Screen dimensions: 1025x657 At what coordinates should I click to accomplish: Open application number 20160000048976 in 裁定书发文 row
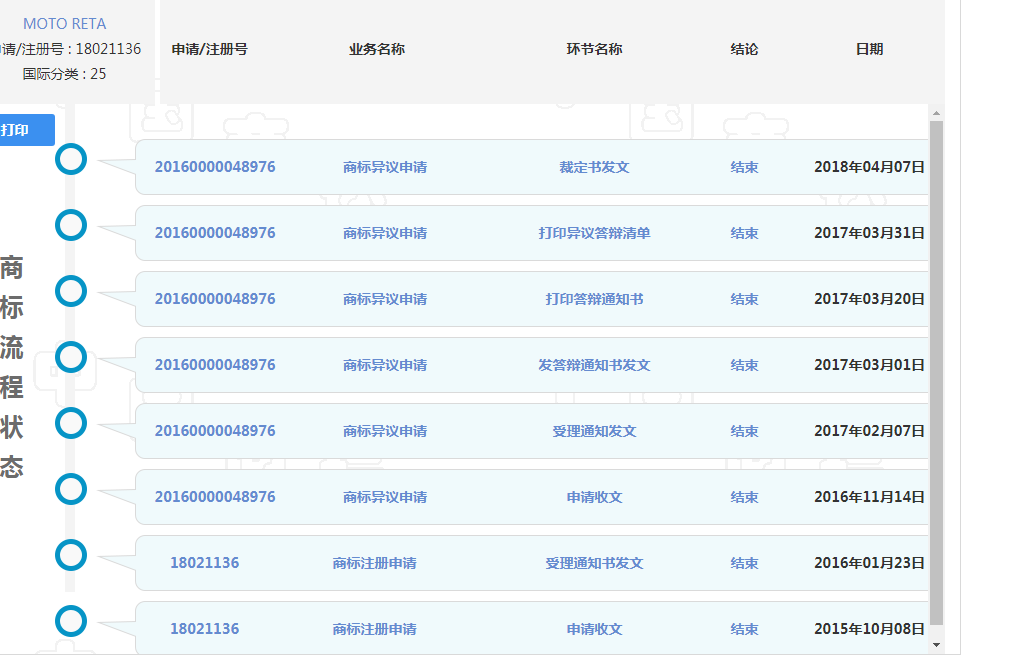pos(217,166)
